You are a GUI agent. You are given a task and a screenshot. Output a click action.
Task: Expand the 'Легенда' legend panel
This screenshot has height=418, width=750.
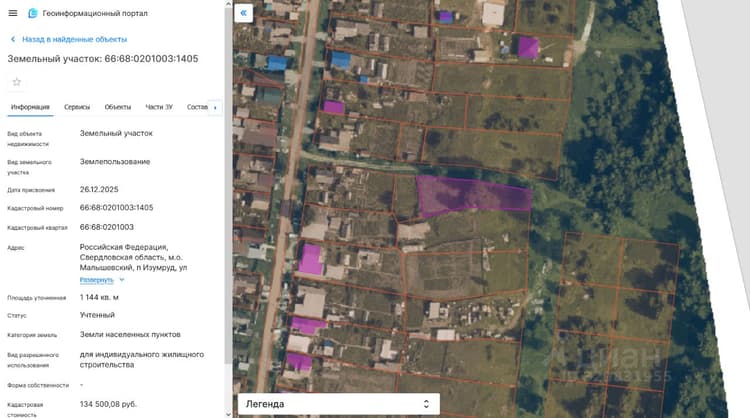(339, 404)
